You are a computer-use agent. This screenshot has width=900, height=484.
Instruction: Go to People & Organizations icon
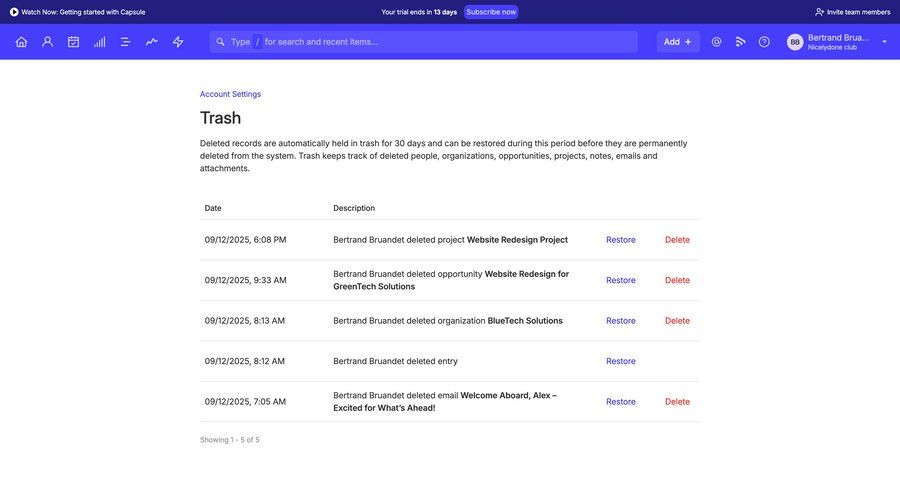click(47, 42)
